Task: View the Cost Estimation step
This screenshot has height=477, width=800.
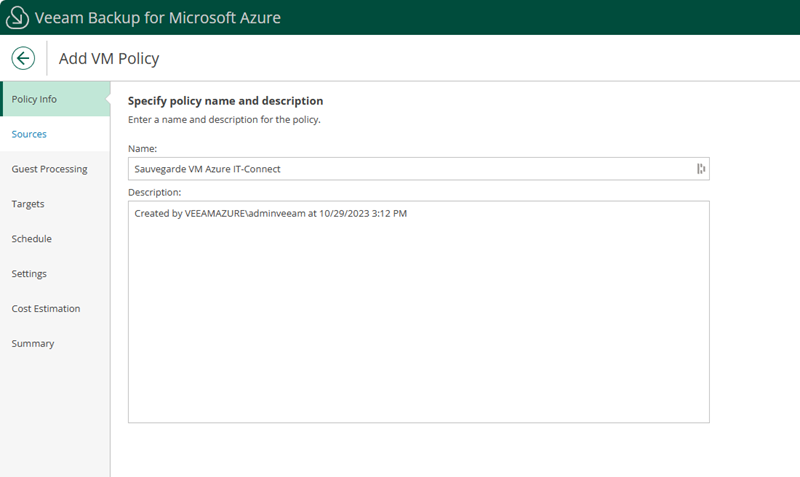Action: [46, 309]
